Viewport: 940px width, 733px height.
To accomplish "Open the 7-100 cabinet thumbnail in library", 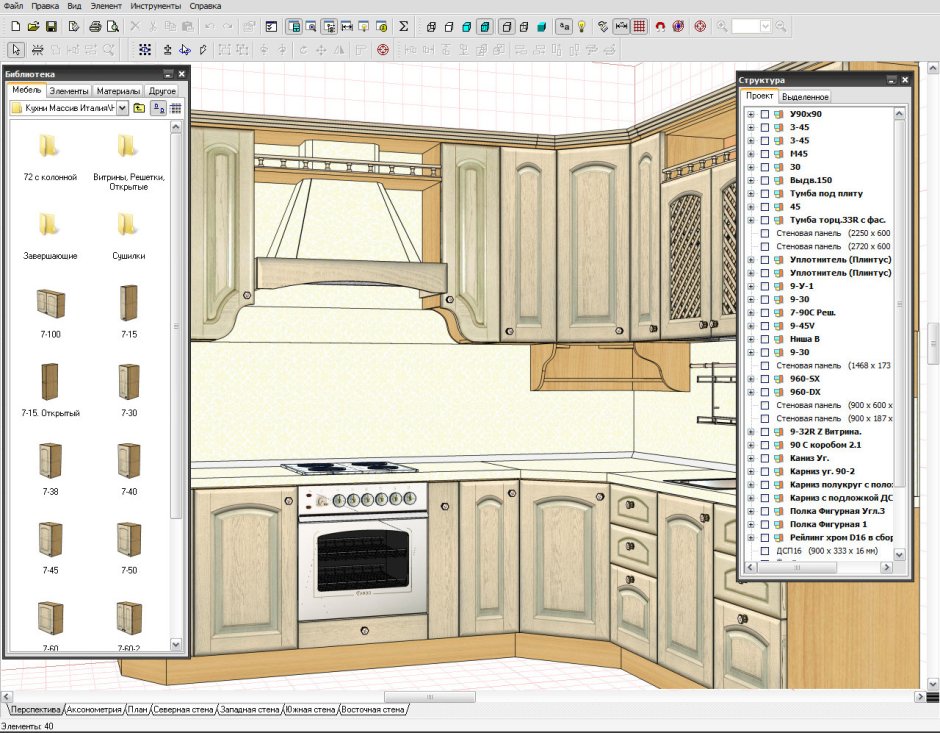I will pyautogui.click(x=50, y=301).
